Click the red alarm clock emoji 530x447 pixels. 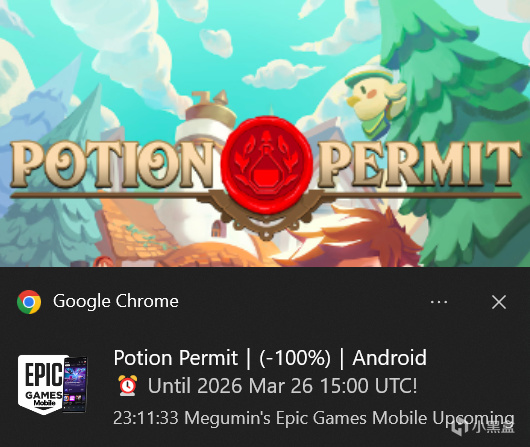tap(127, 385)
